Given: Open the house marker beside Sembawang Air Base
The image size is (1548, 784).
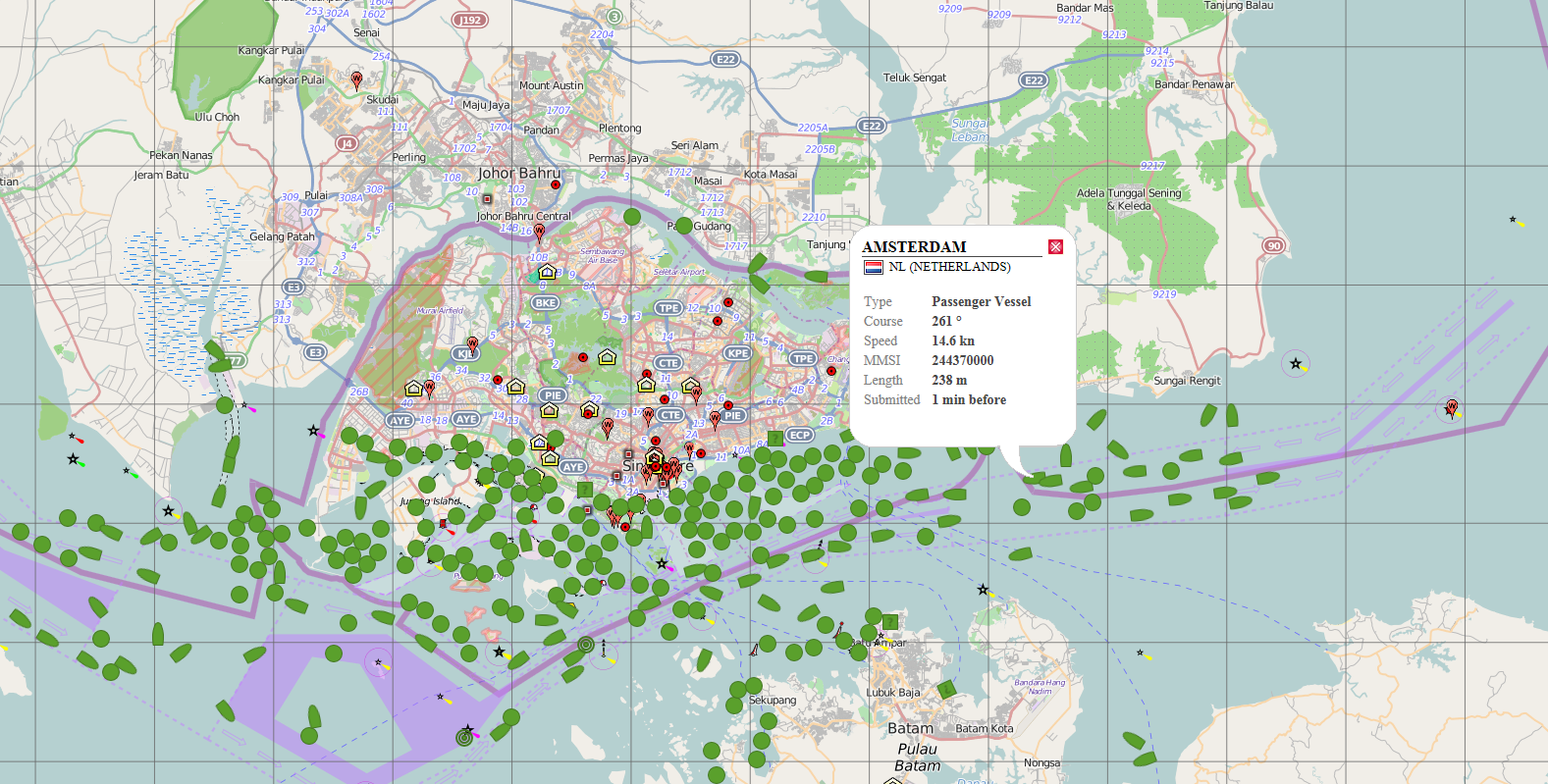Looking at the screenshot, I should [x=547, y=272].
